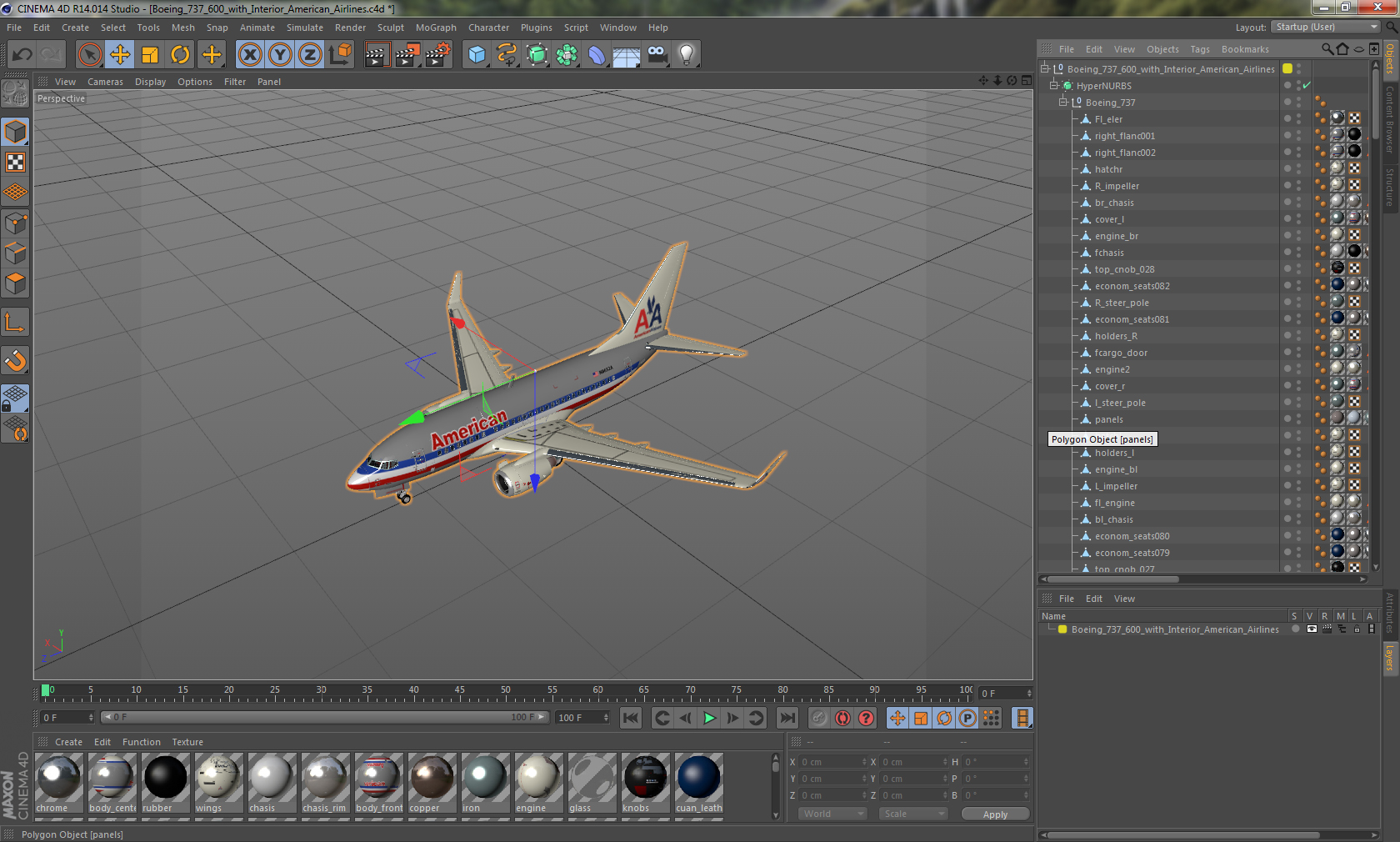1400x842 pixels.
Task: Click the Apply button in coordinates
Action: click(x=995, y=814)
